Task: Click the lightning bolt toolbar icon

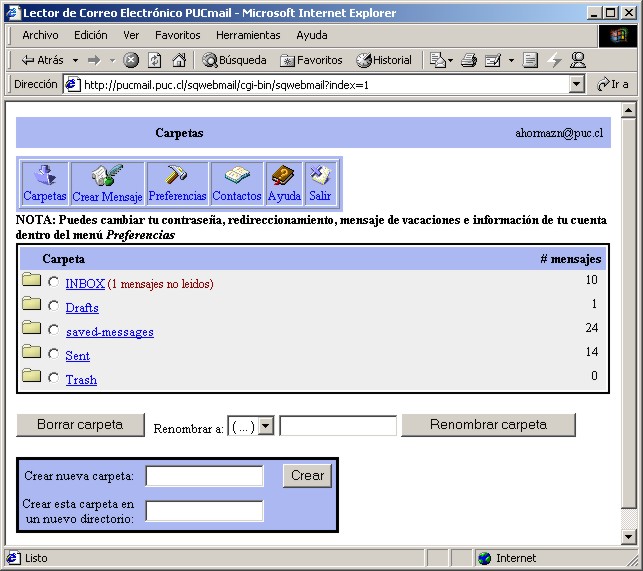Action: coord(554,60)
